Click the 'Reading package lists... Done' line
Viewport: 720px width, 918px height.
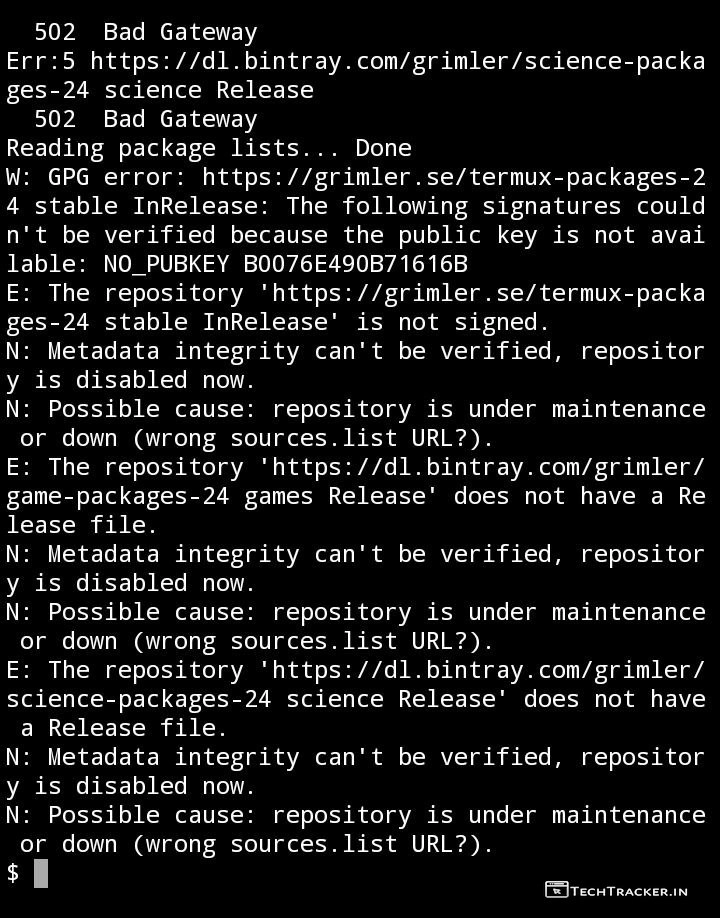(x=208, y=148)
